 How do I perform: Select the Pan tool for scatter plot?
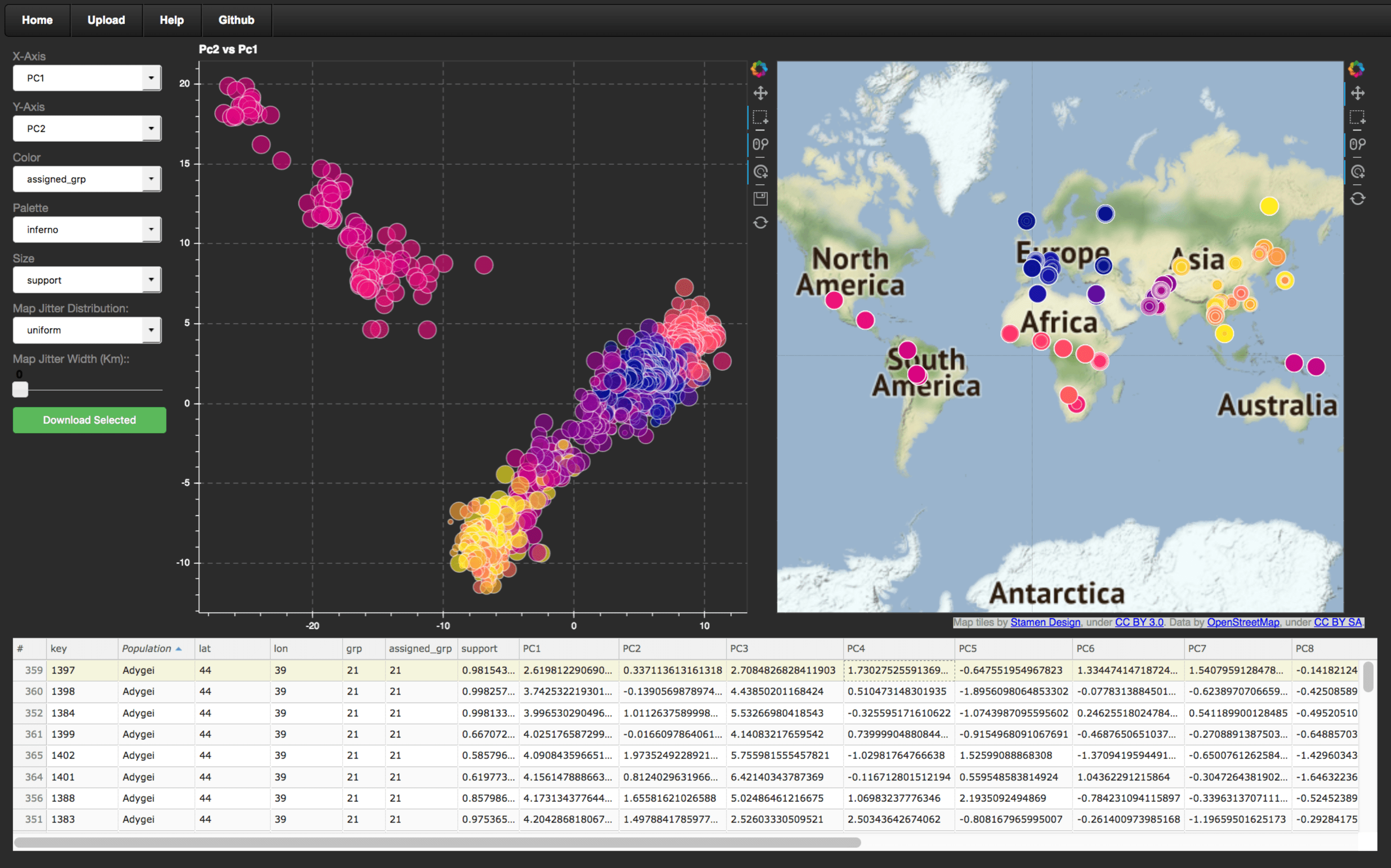(x=760, y=93)
